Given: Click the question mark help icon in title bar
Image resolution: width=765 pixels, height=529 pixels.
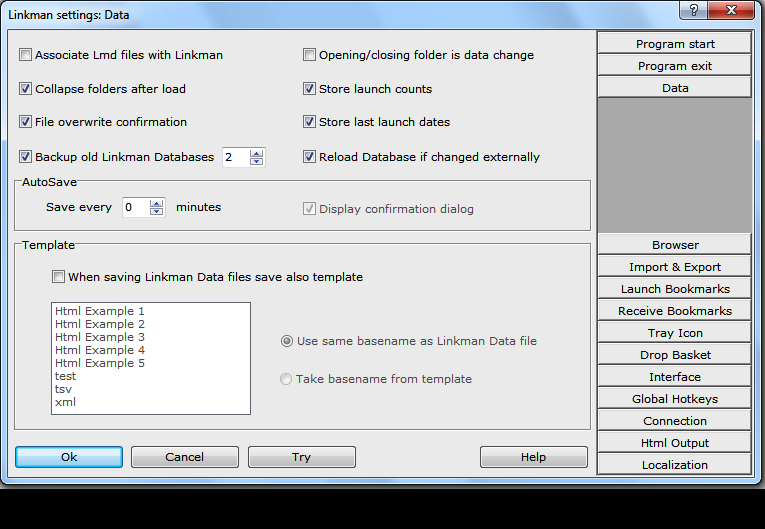Looking at the screenshot, I should click(693, 10).
